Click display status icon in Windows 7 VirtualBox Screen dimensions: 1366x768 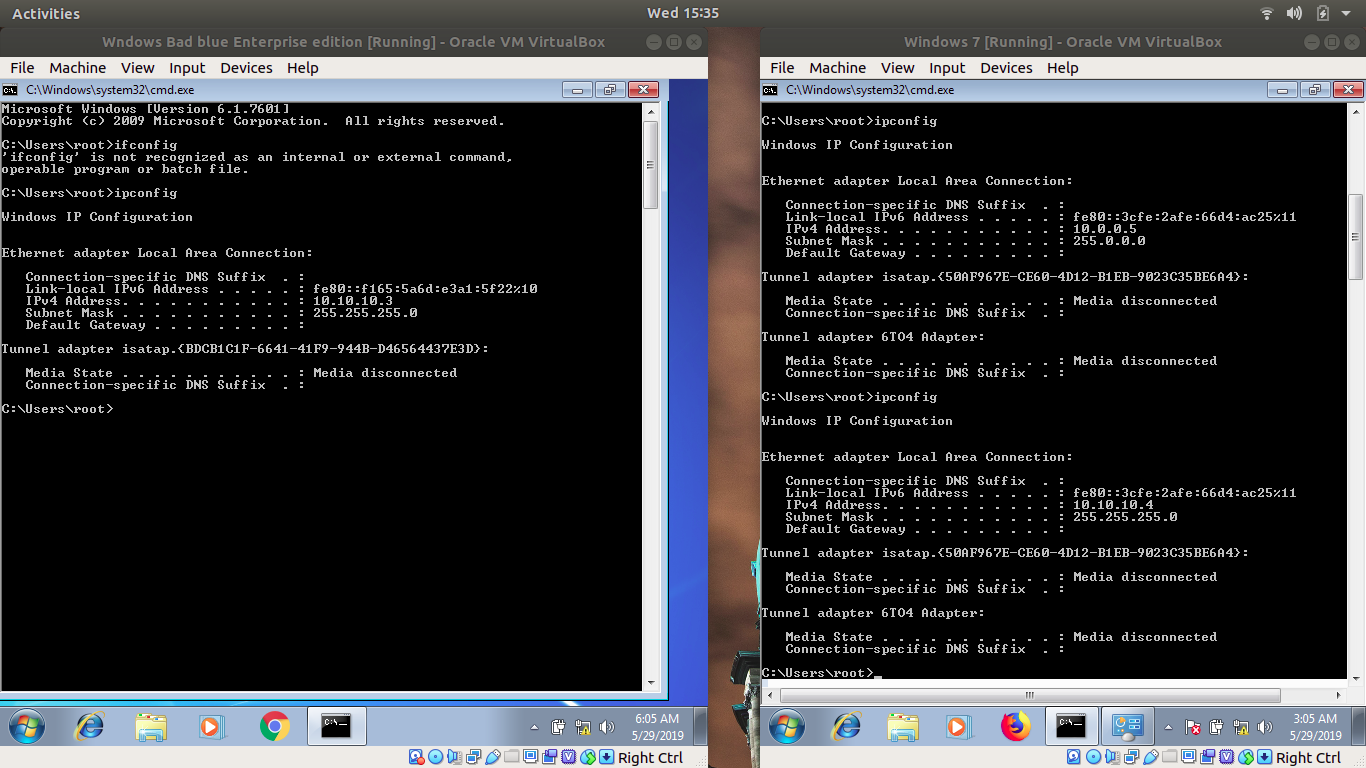(x=1188, y=756)
